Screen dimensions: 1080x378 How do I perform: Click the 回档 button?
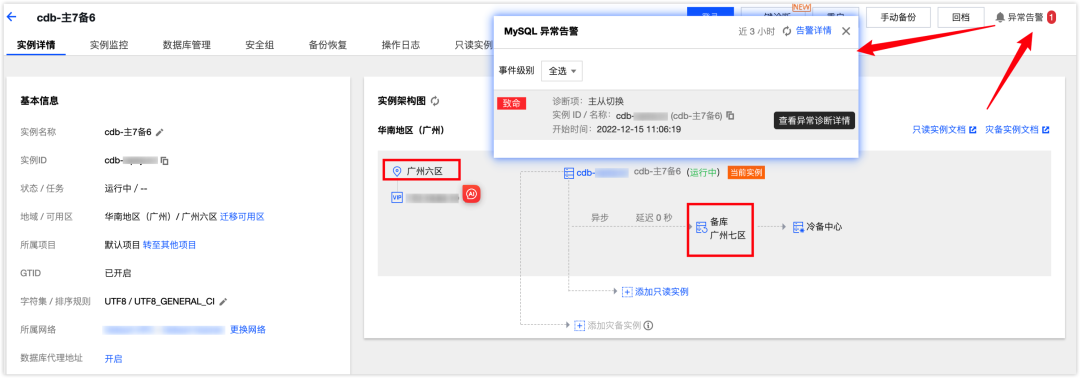[960, 17]
